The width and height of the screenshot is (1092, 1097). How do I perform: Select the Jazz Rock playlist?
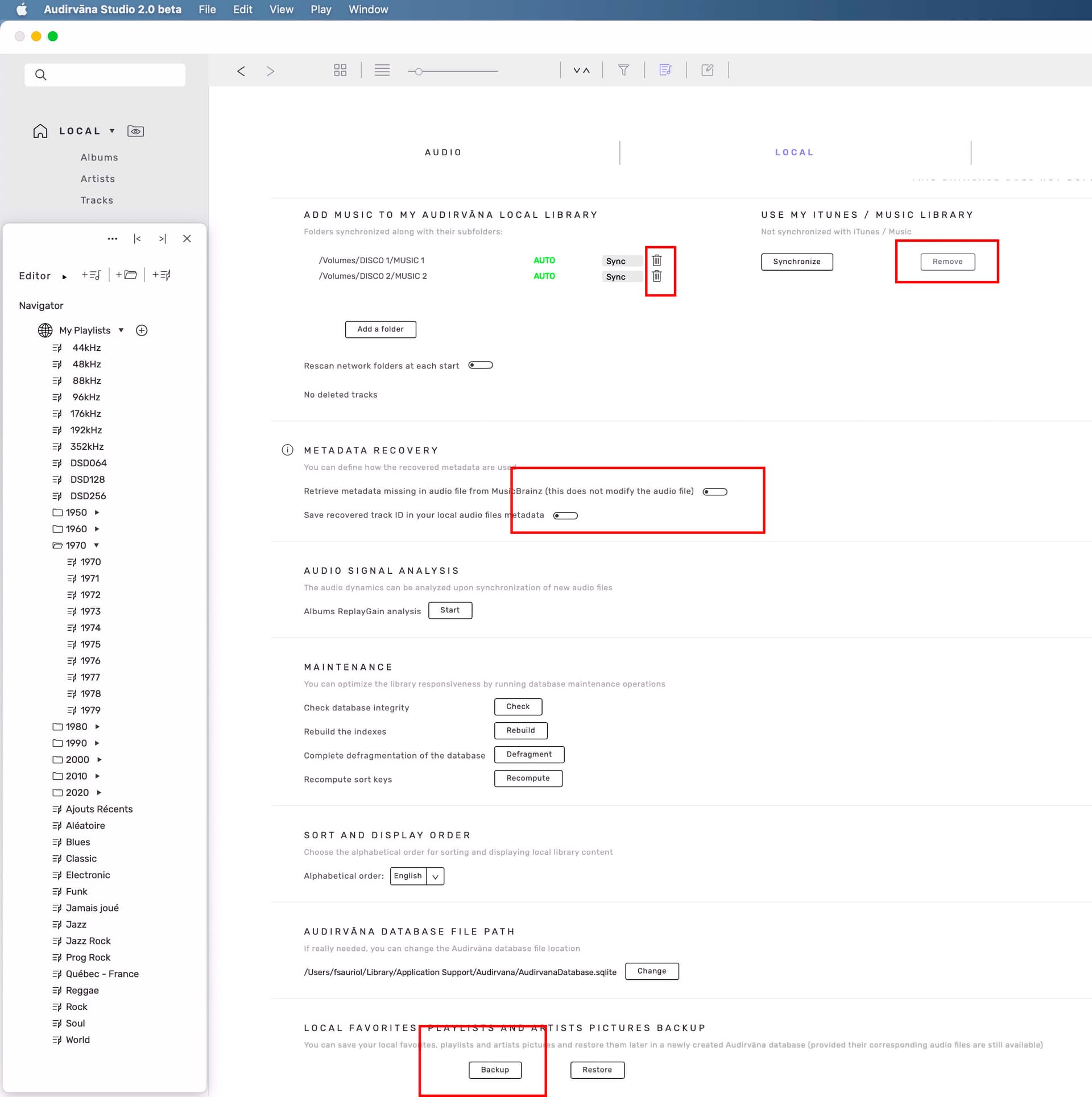click(x=88, y=941)
